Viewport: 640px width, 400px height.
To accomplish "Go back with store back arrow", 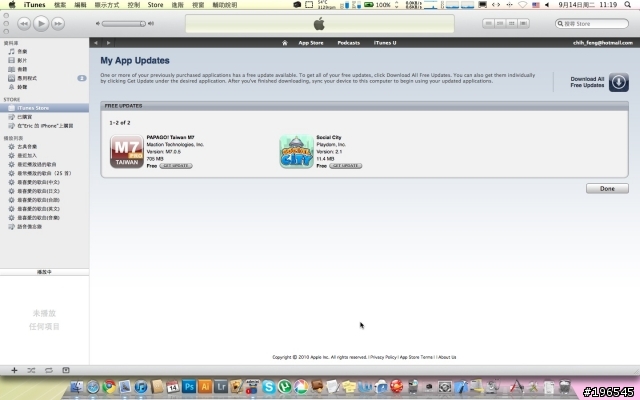I will click(96, 43).
